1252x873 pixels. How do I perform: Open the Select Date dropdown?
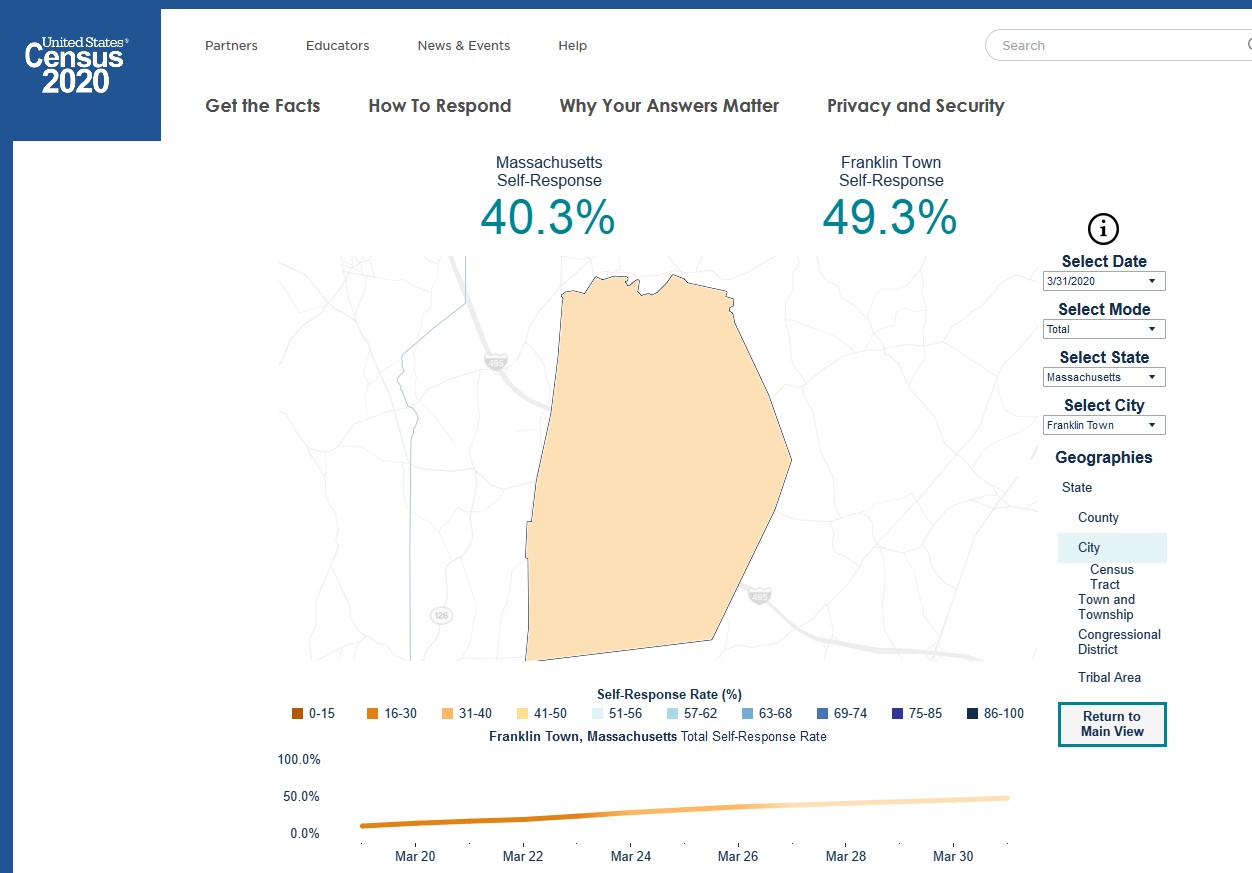tap(1104, 281)
